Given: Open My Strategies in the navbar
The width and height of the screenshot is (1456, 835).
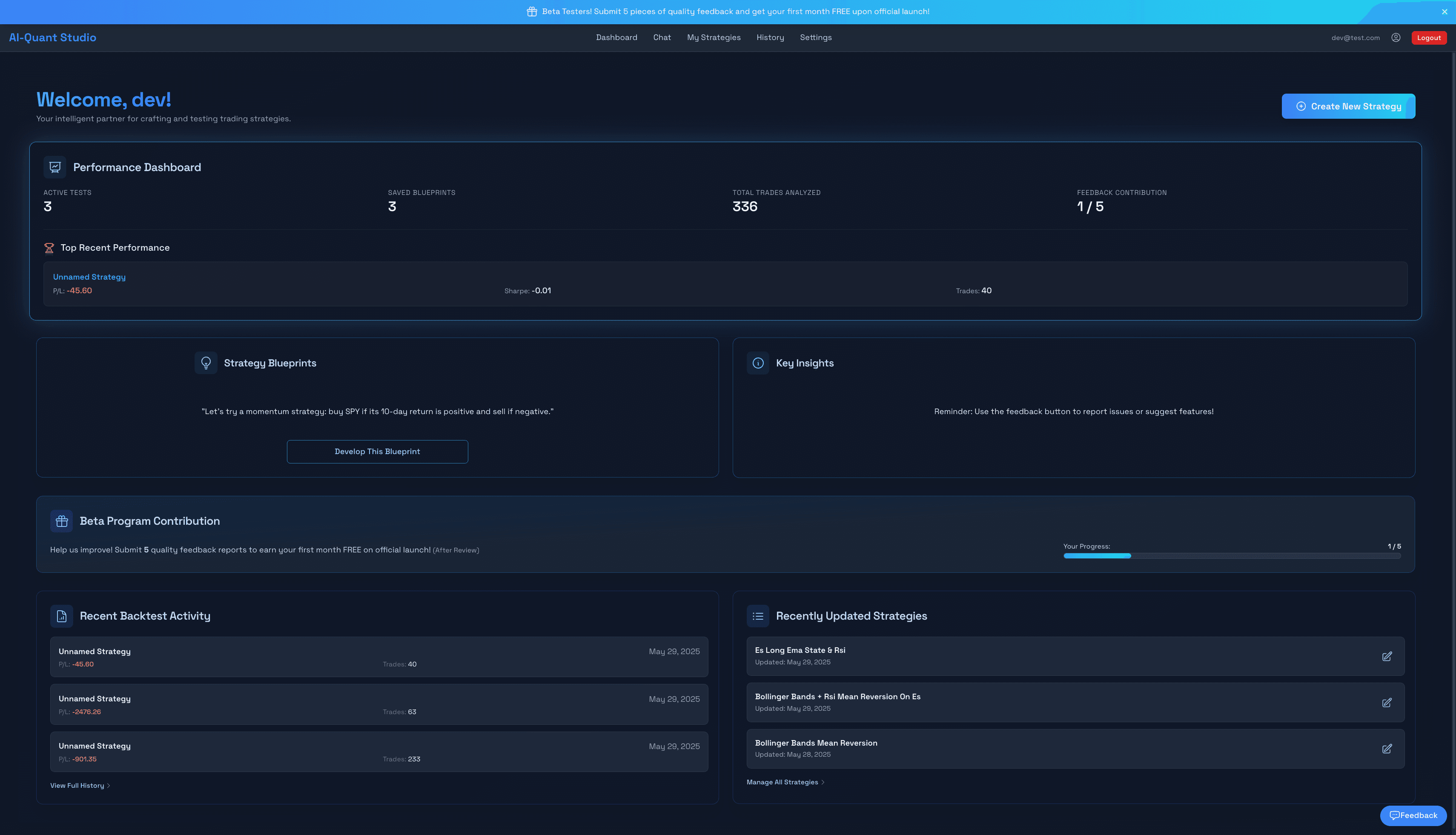Looking at the screenshot, I should click(714, 37).
